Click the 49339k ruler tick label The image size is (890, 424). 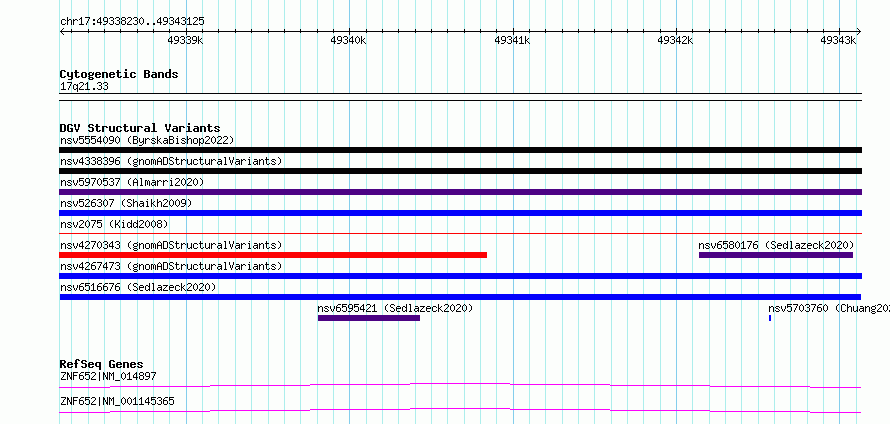186,40
